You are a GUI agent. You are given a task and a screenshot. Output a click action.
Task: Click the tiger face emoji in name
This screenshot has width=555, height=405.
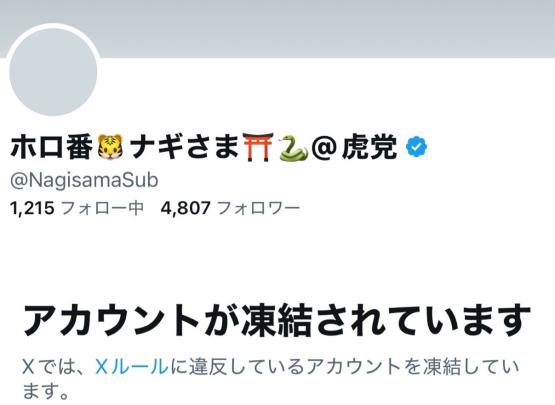click(x=110, y=147)
